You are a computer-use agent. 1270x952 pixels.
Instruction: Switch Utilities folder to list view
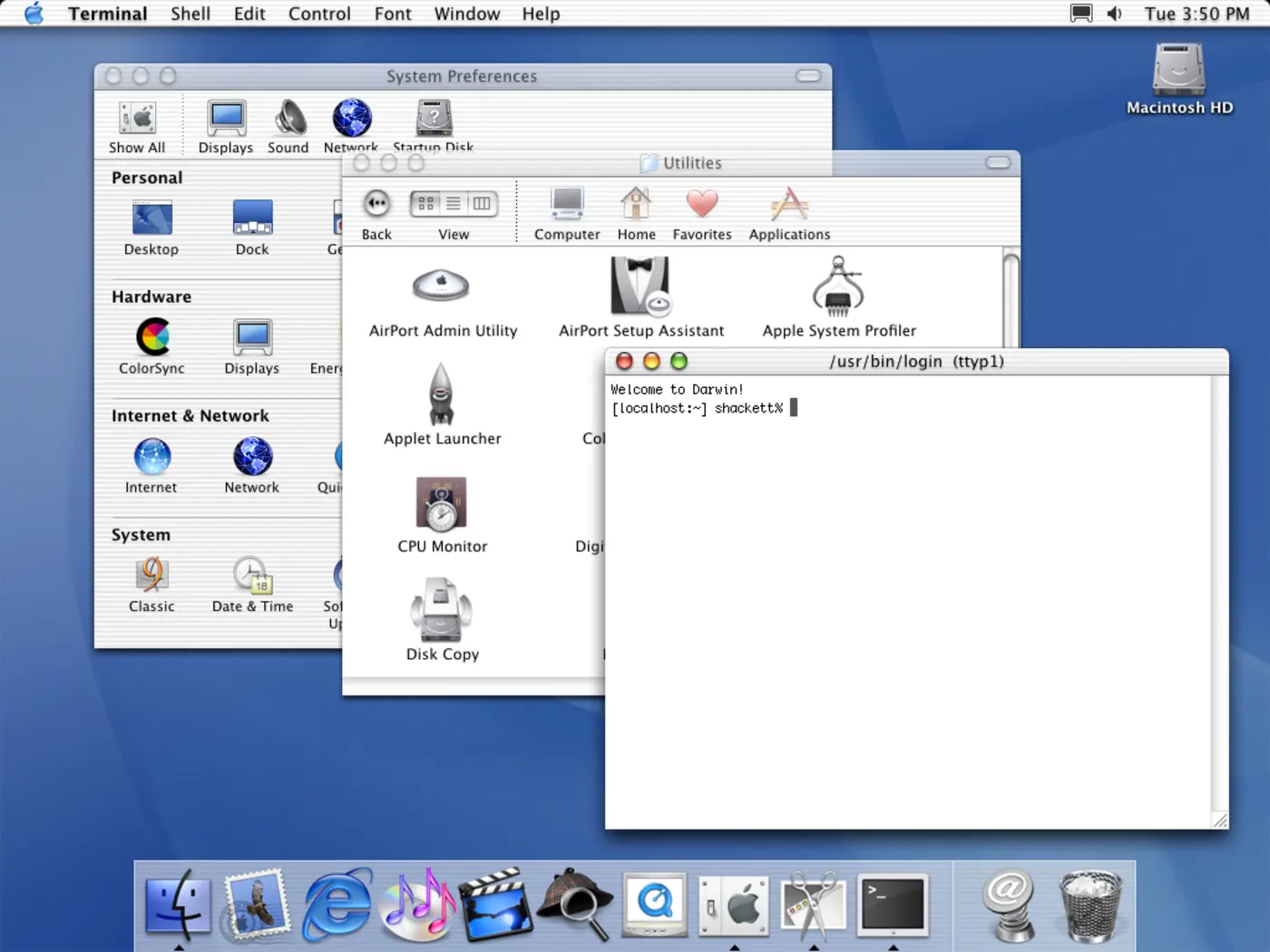(x=453, y=203)
